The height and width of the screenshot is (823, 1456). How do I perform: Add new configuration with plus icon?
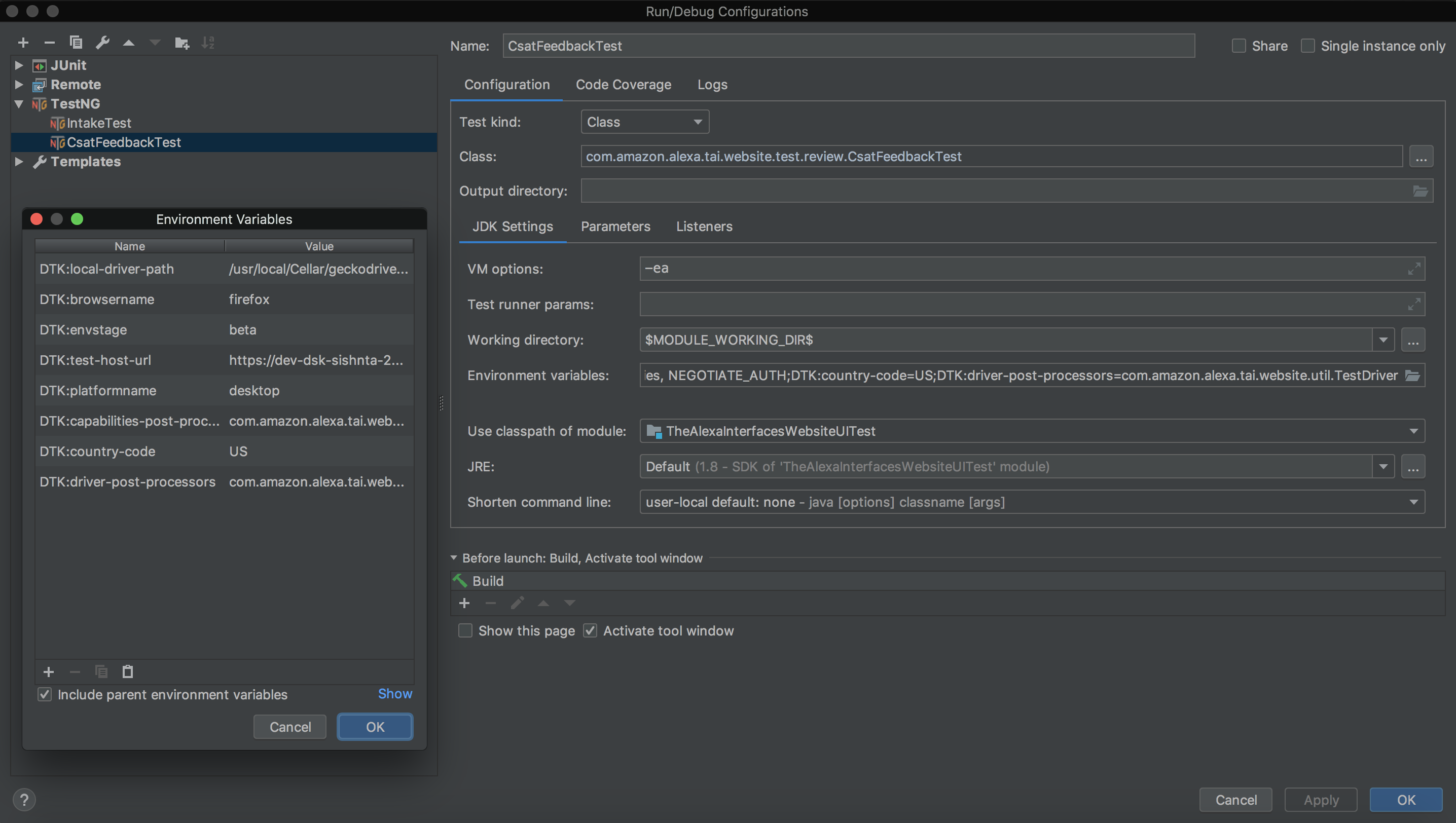point(23,43)
